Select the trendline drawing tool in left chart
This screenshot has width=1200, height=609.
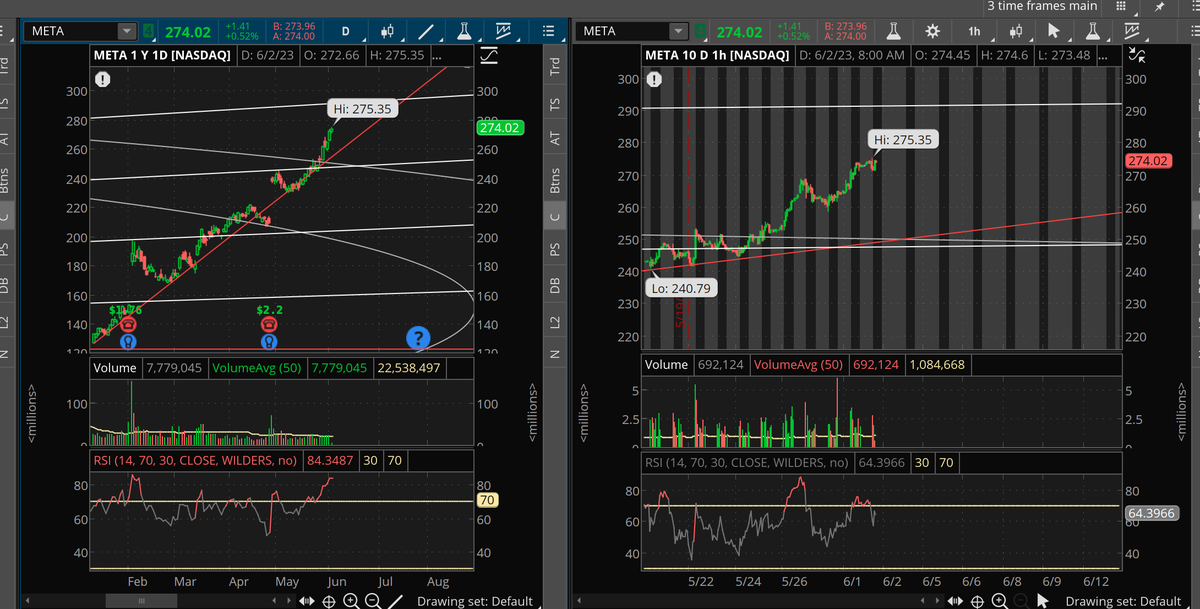click(427, 31)
